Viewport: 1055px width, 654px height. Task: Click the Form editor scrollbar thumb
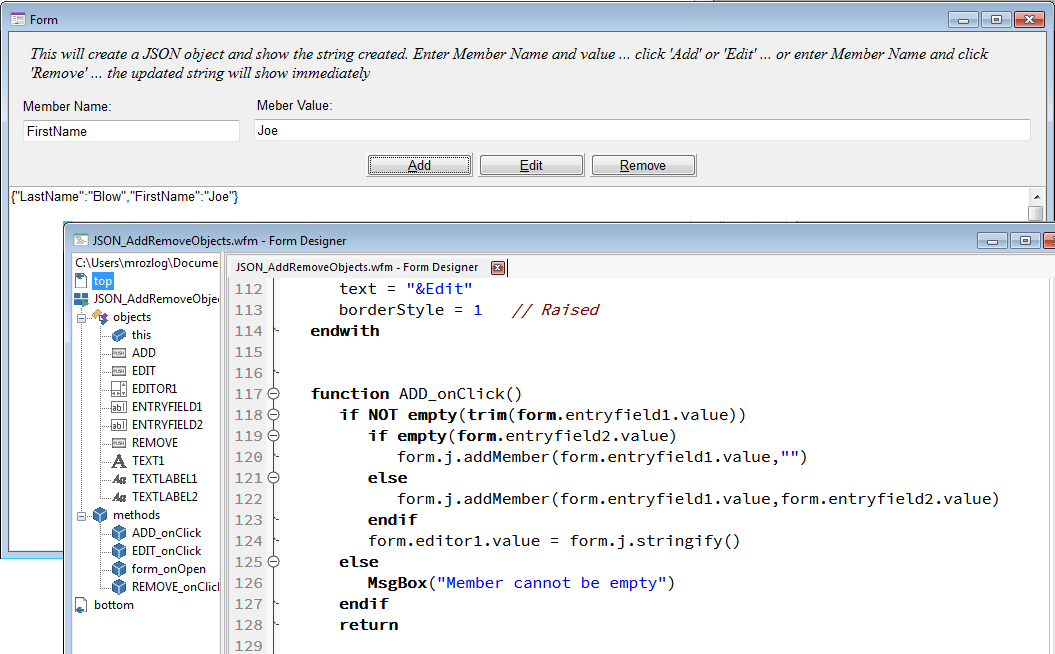pyautogui.click(x=1035, y=213)
